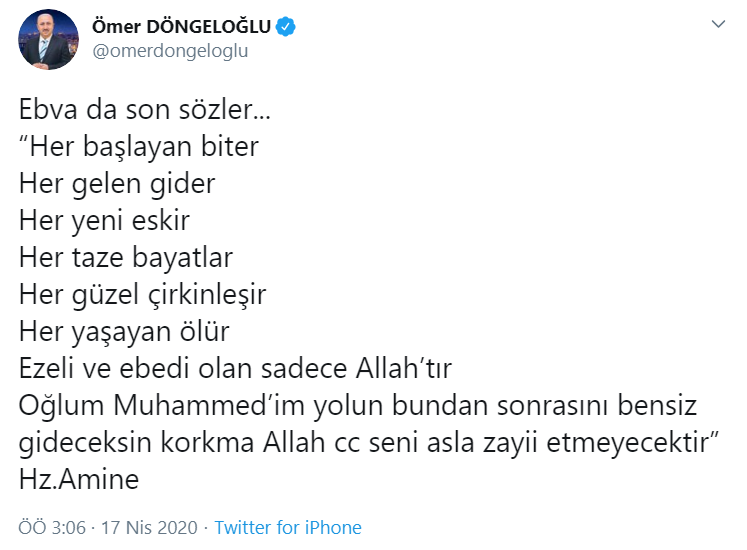747x550 pixels.
Task: Click the signature text 'Hz.Amine'
Action: coord(79,480)
